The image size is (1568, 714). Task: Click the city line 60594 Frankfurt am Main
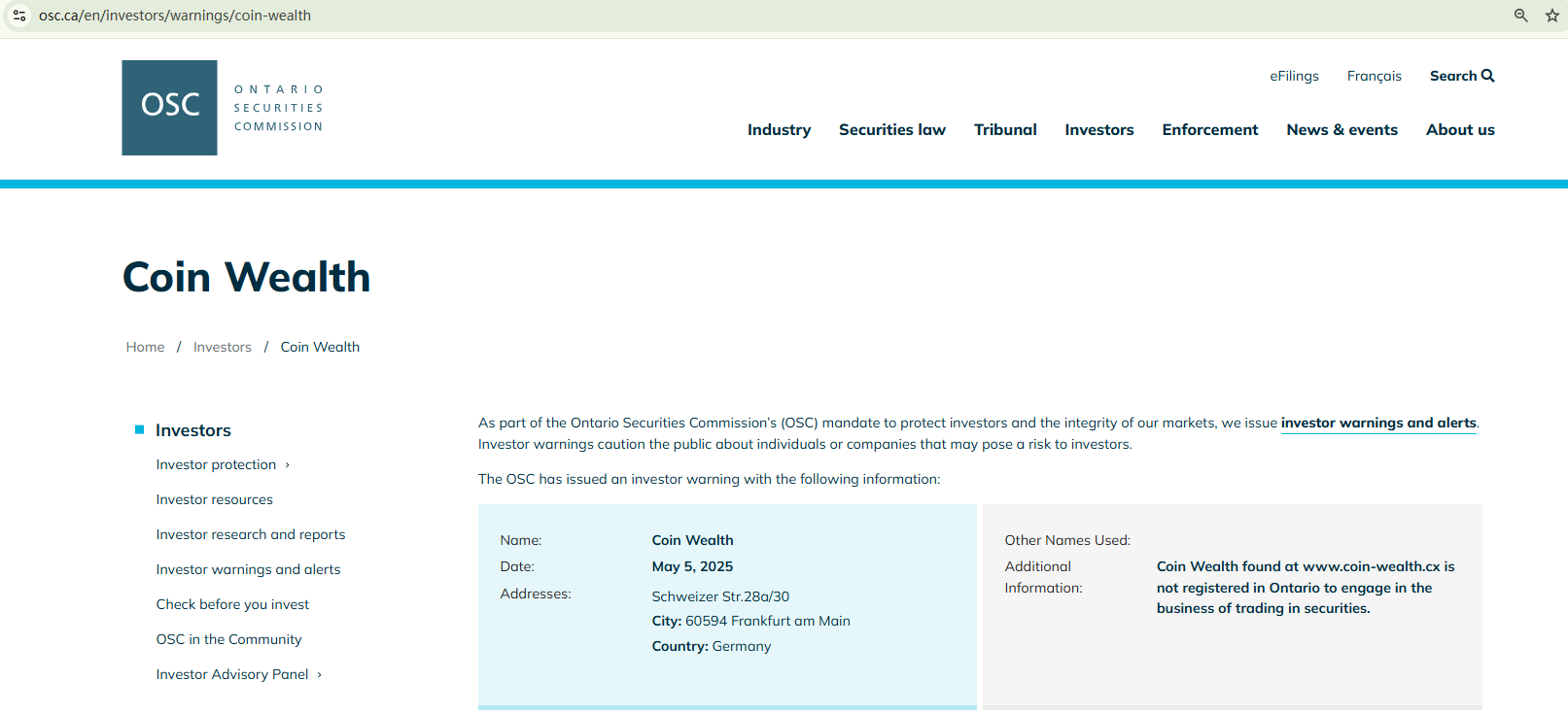point(751,622)
